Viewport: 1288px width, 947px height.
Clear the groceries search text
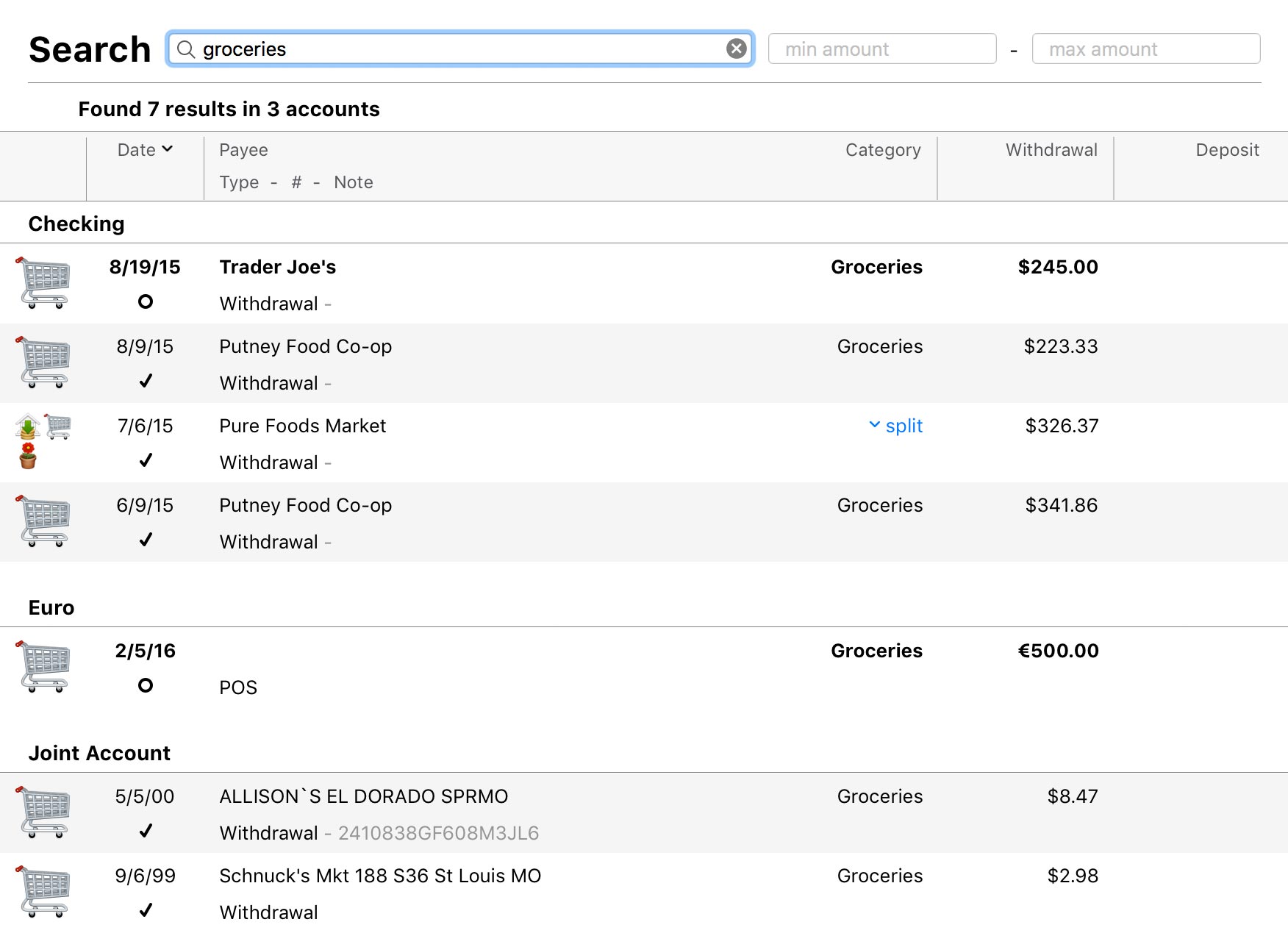[x=736, y=49]
